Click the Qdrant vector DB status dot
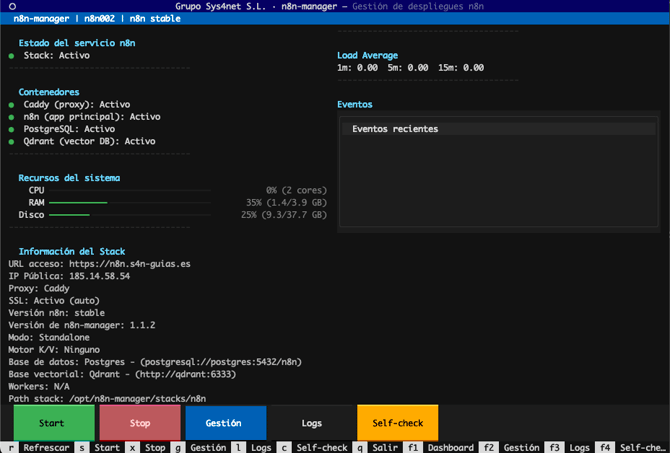The width and height of the screenshot is (670, 453). tap(11, 141)
